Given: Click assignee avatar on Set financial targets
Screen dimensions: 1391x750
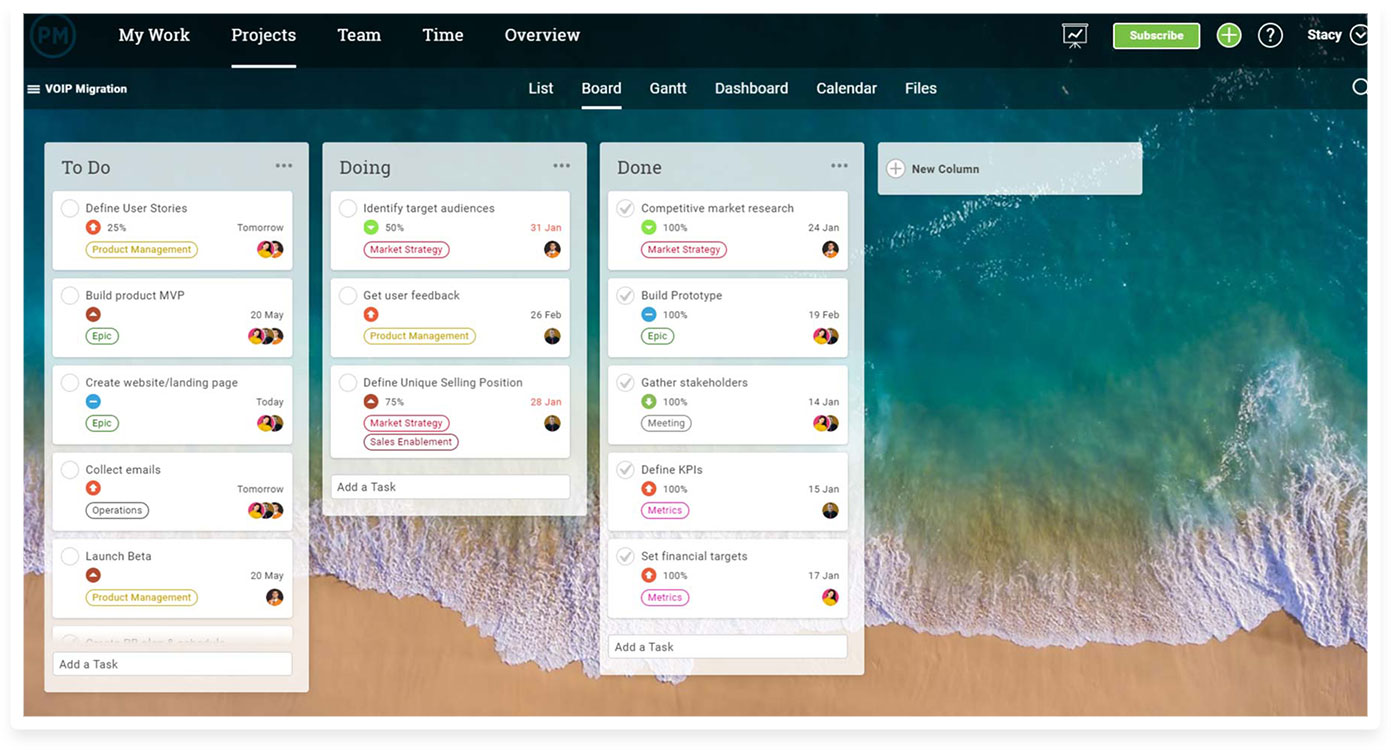Looking at the screenshot, I should [830, 598].
